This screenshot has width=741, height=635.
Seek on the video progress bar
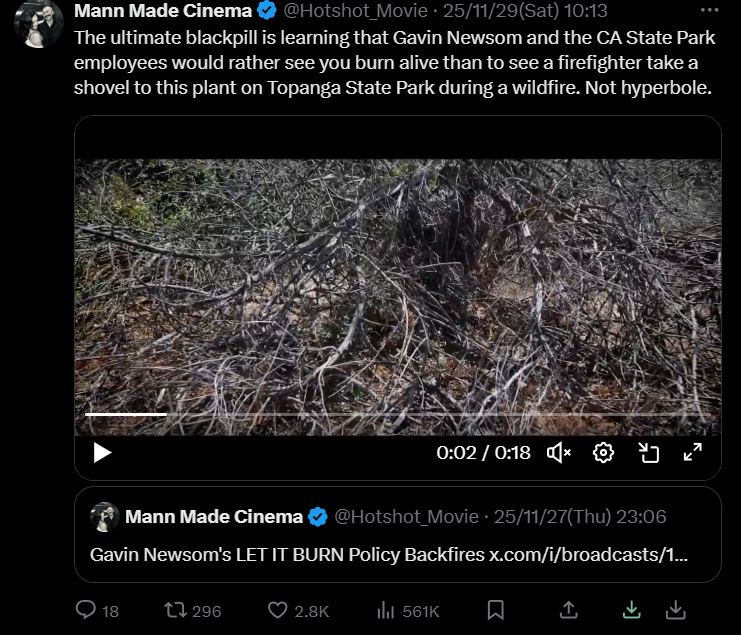point(398,414)
